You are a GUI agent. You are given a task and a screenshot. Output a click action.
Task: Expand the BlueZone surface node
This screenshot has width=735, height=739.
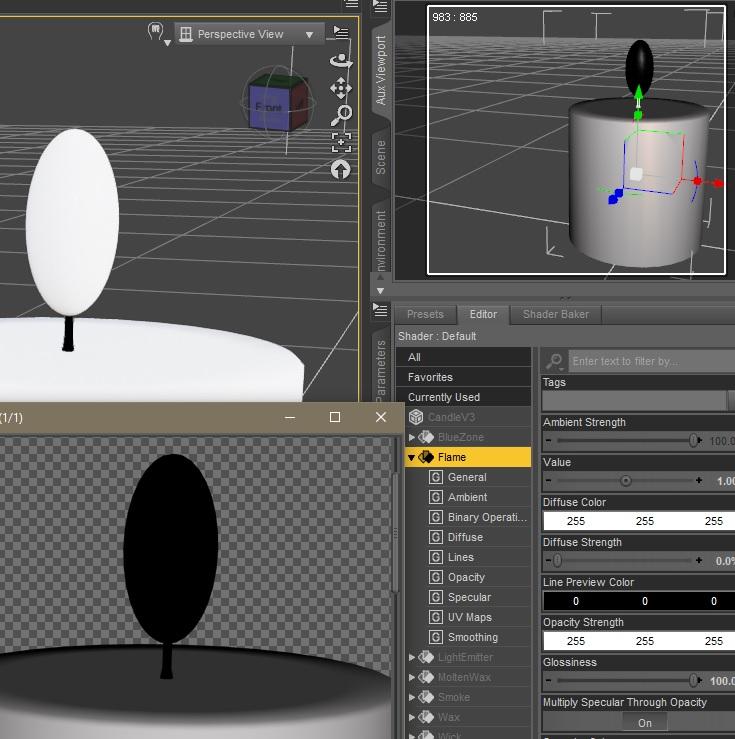tap(411, 437)
